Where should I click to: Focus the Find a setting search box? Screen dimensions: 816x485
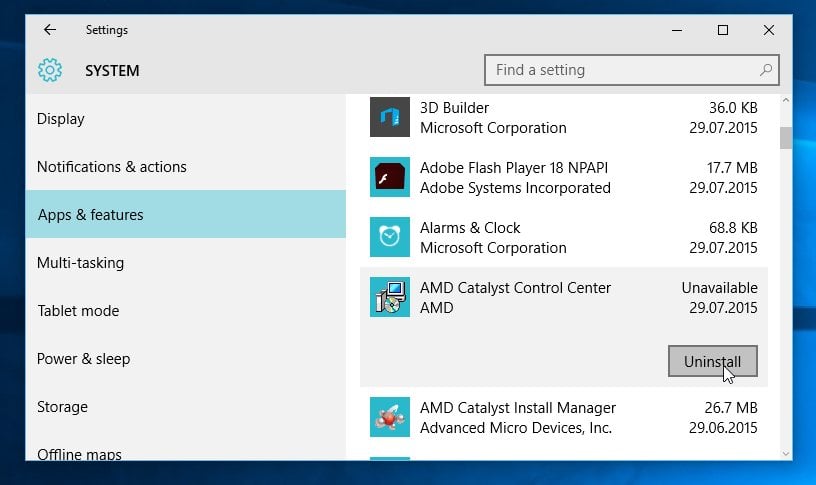(620, 70)
